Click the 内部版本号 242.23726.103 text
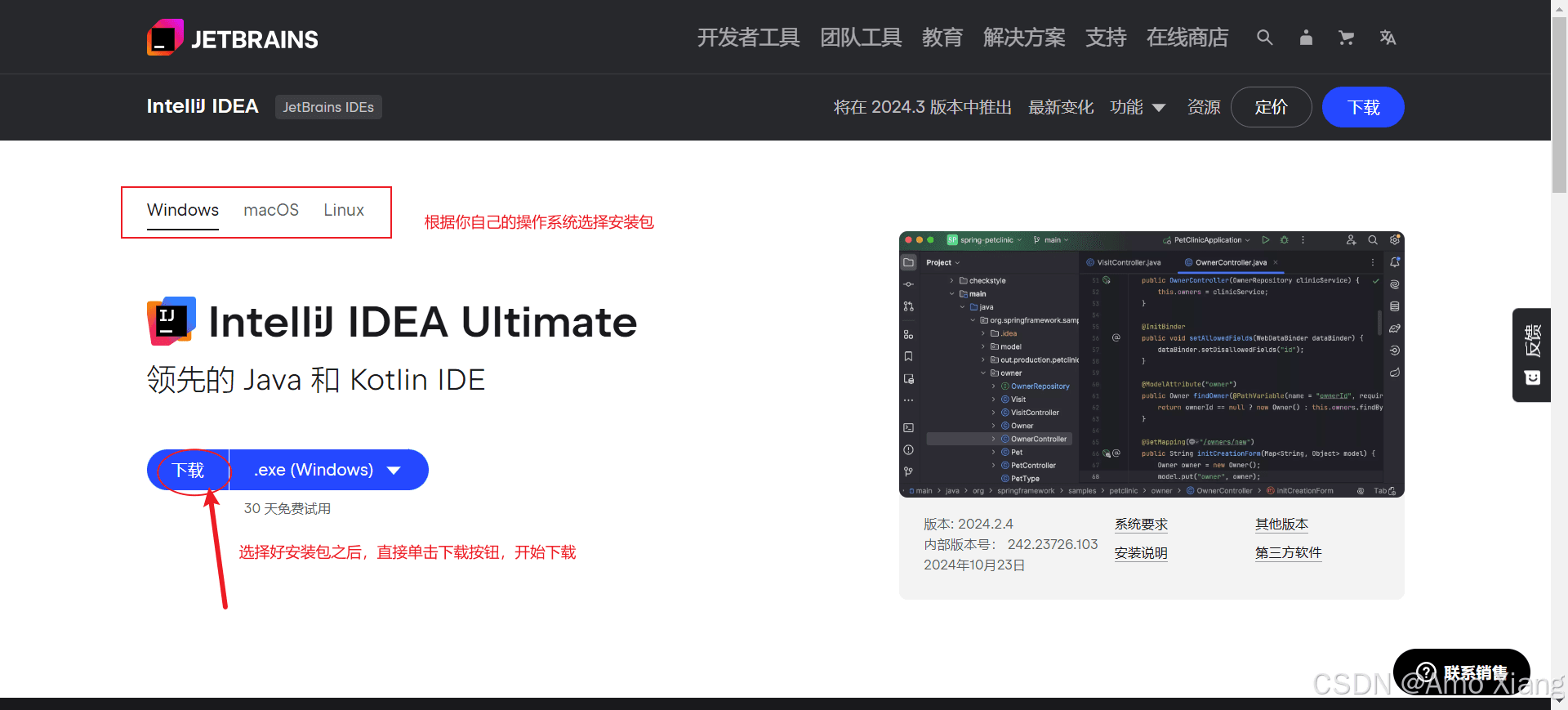 (1011, 545)
